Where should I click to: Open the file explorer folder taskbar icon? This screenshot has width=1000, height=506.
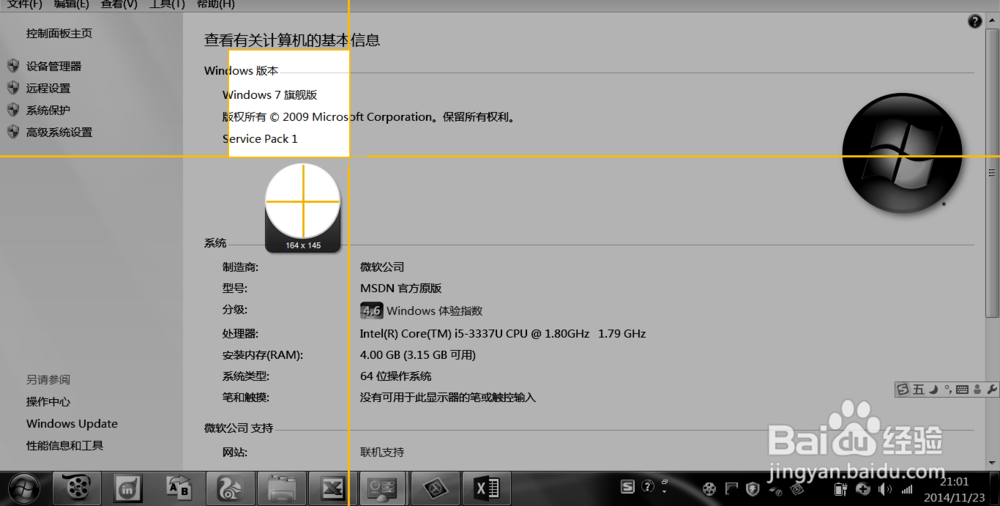pyautogui.click(x=281, y=489)
